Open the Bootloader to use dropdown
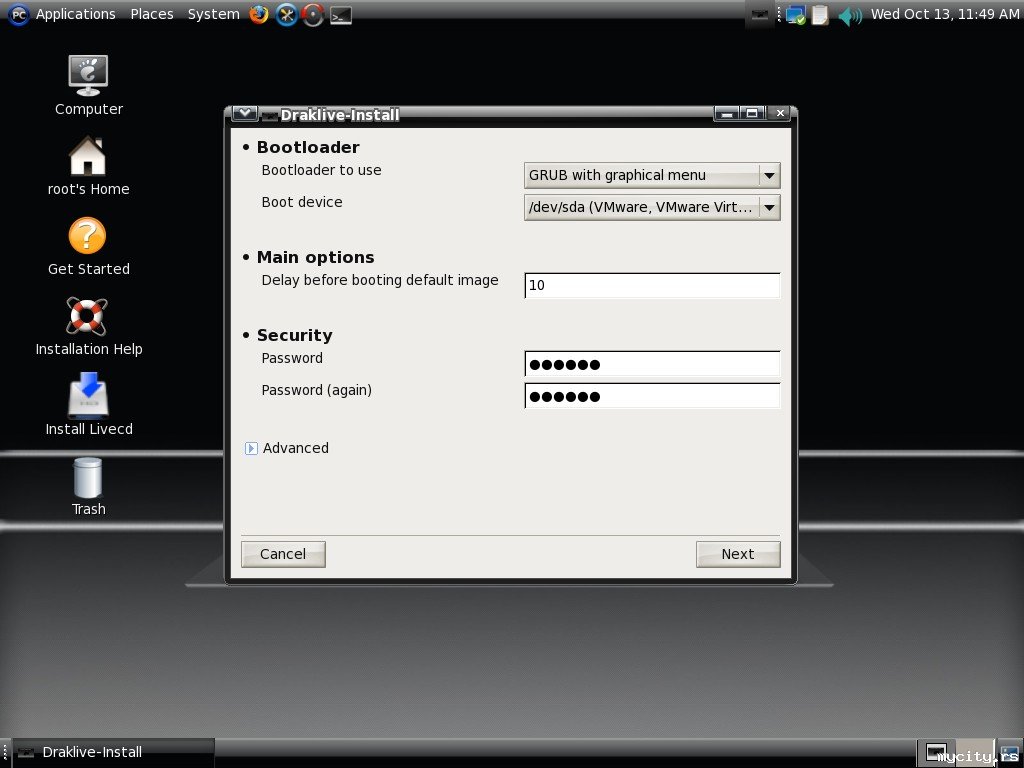The width and height of the screenshot is (1024, 768). pos(652,175)
